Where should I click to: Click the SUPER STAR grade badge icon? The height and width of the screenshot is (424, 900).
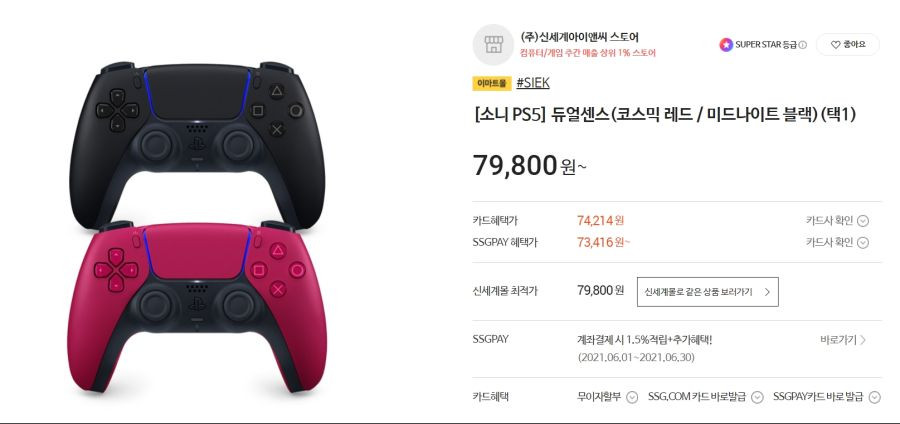(726, 44)
